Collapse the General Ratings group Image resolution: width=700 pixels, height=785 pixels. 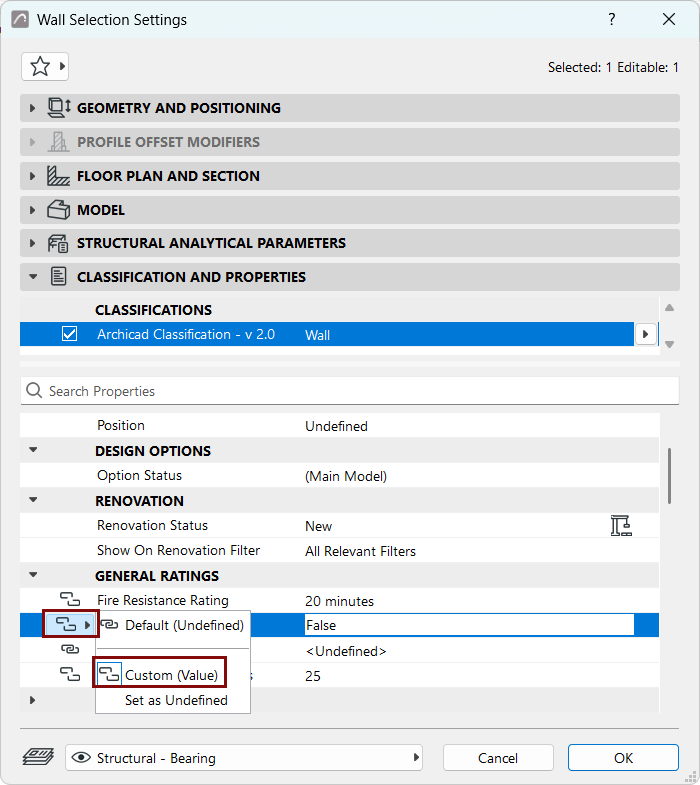pos(33,575)
